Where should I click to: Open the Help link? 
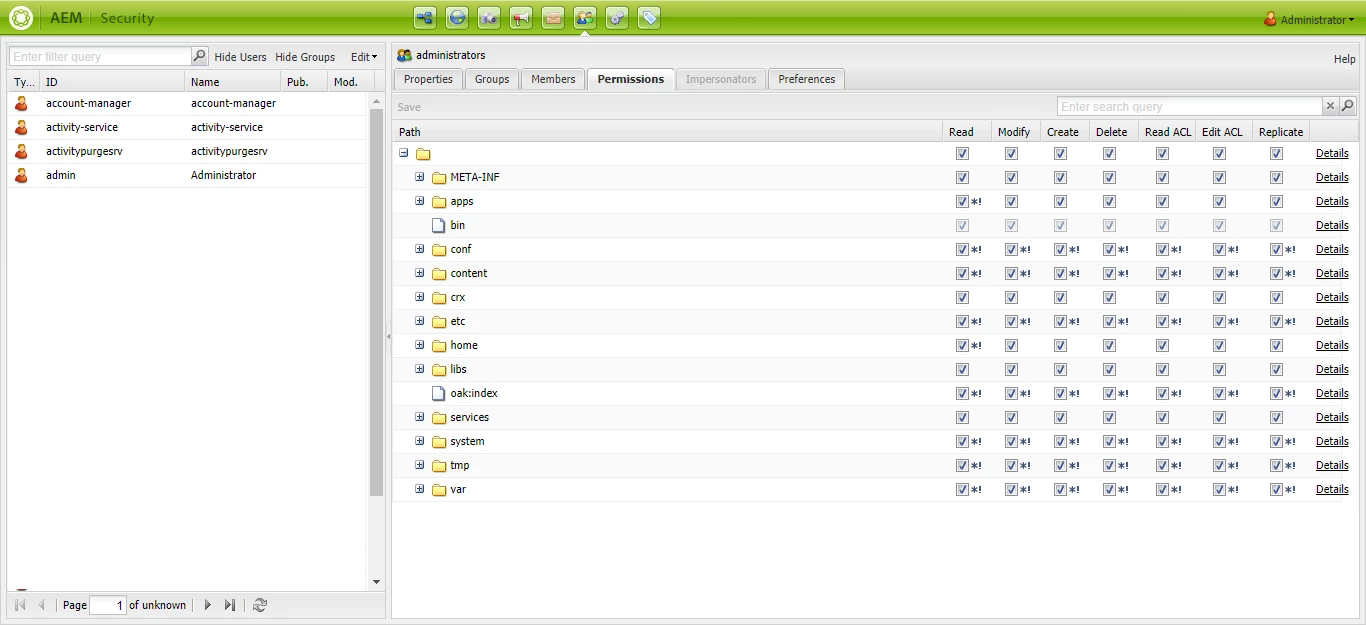[x=1345, y=59]
